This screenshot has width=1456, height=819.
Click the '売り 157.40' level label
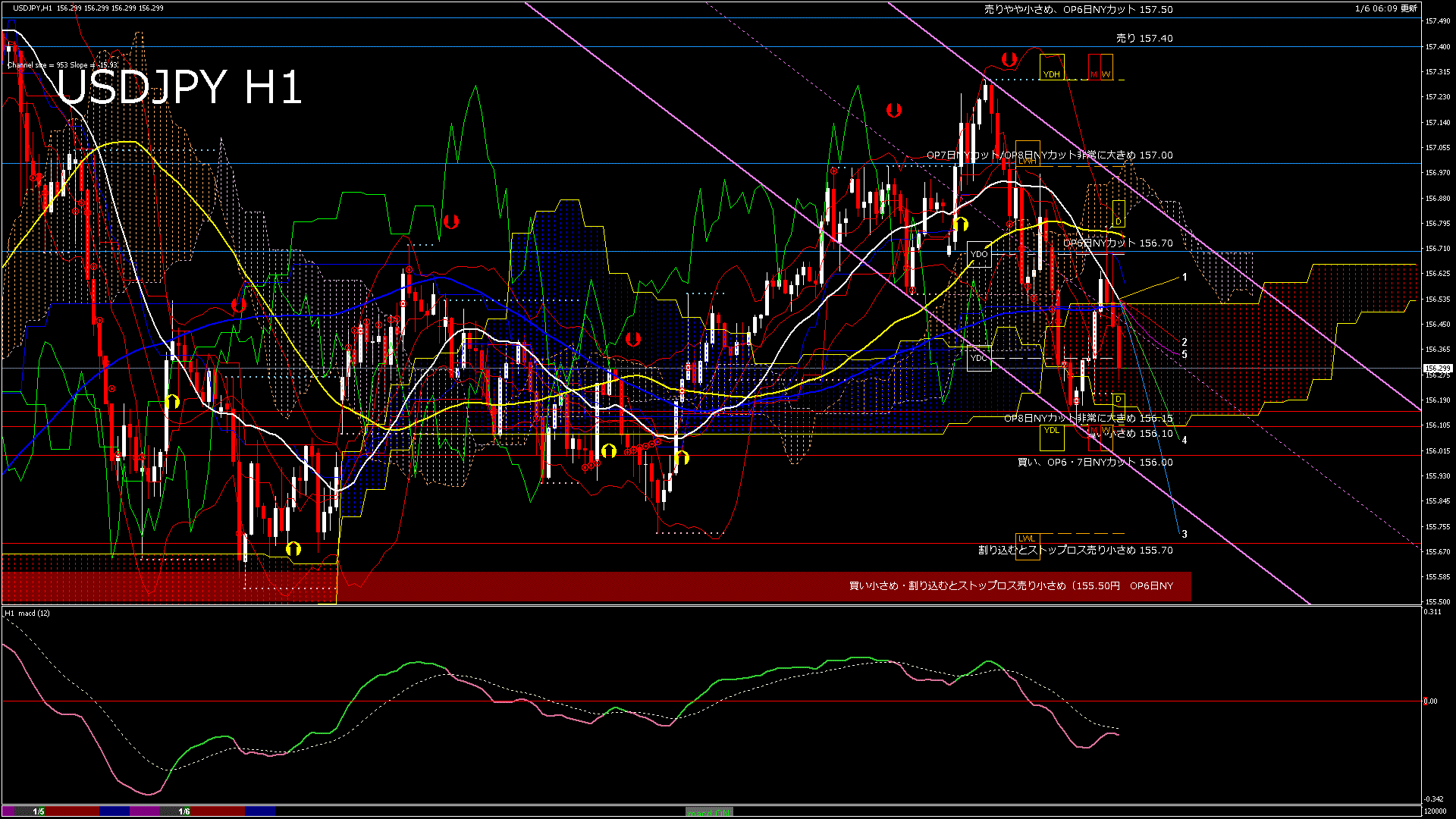1144,38
